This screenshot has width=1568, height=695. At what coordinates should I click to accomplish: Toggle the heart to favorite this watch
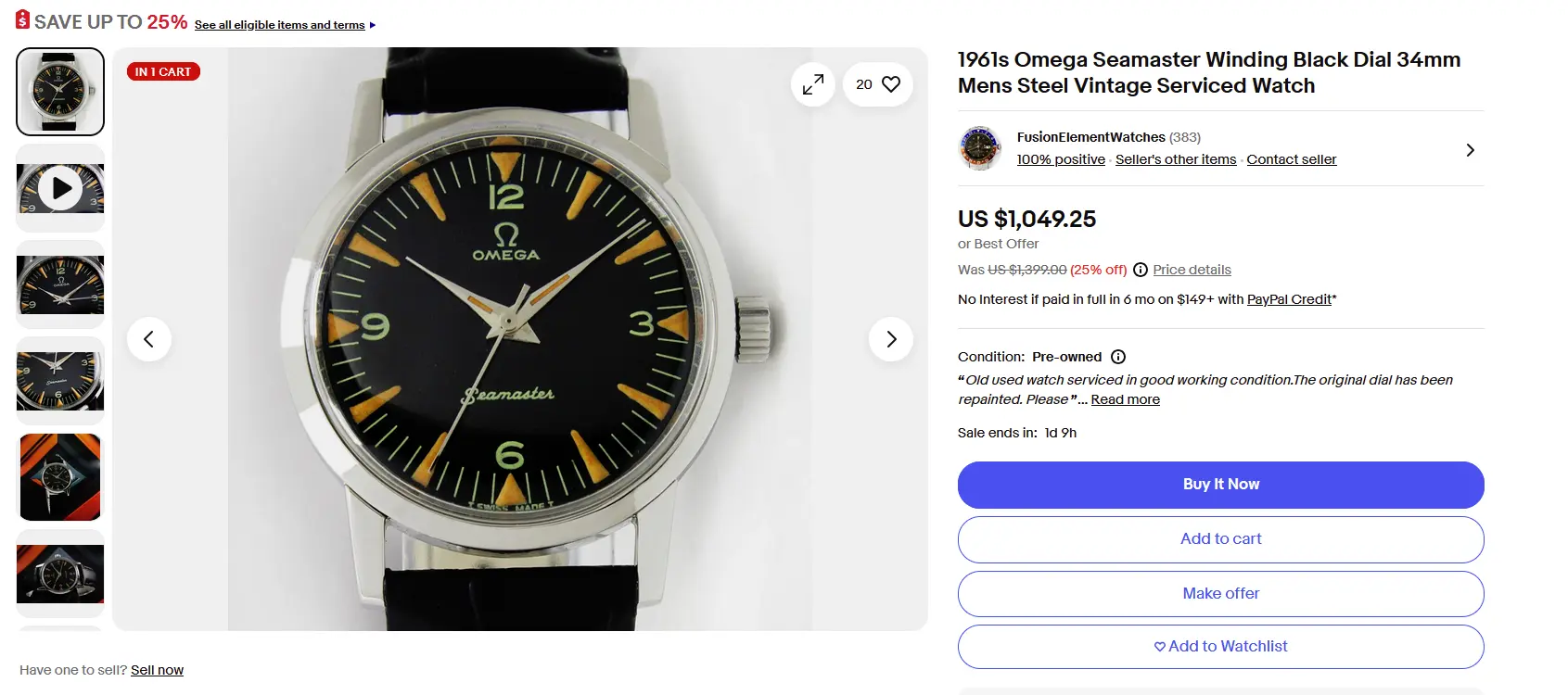pos(890,84)
